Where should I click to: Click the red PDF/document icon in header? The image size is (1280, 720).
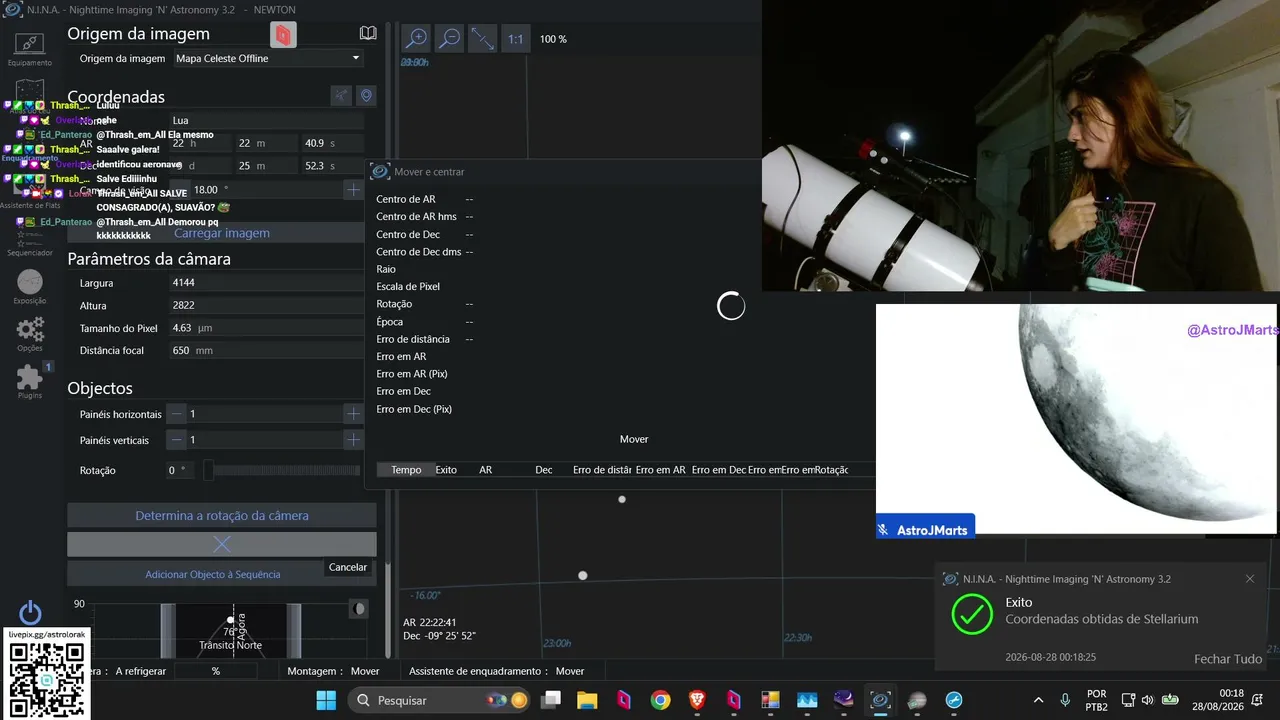pyautogui.click(x=284, y=35)
